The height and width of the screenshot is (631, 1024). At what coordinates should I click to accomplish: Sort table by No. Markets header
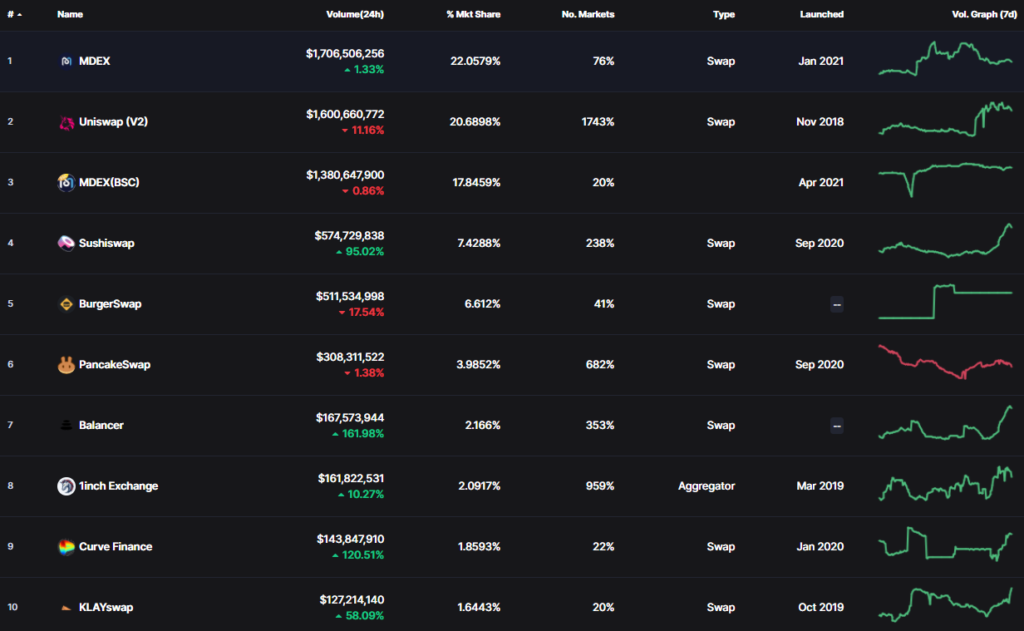pyautogui.click(x=588, y=14)
